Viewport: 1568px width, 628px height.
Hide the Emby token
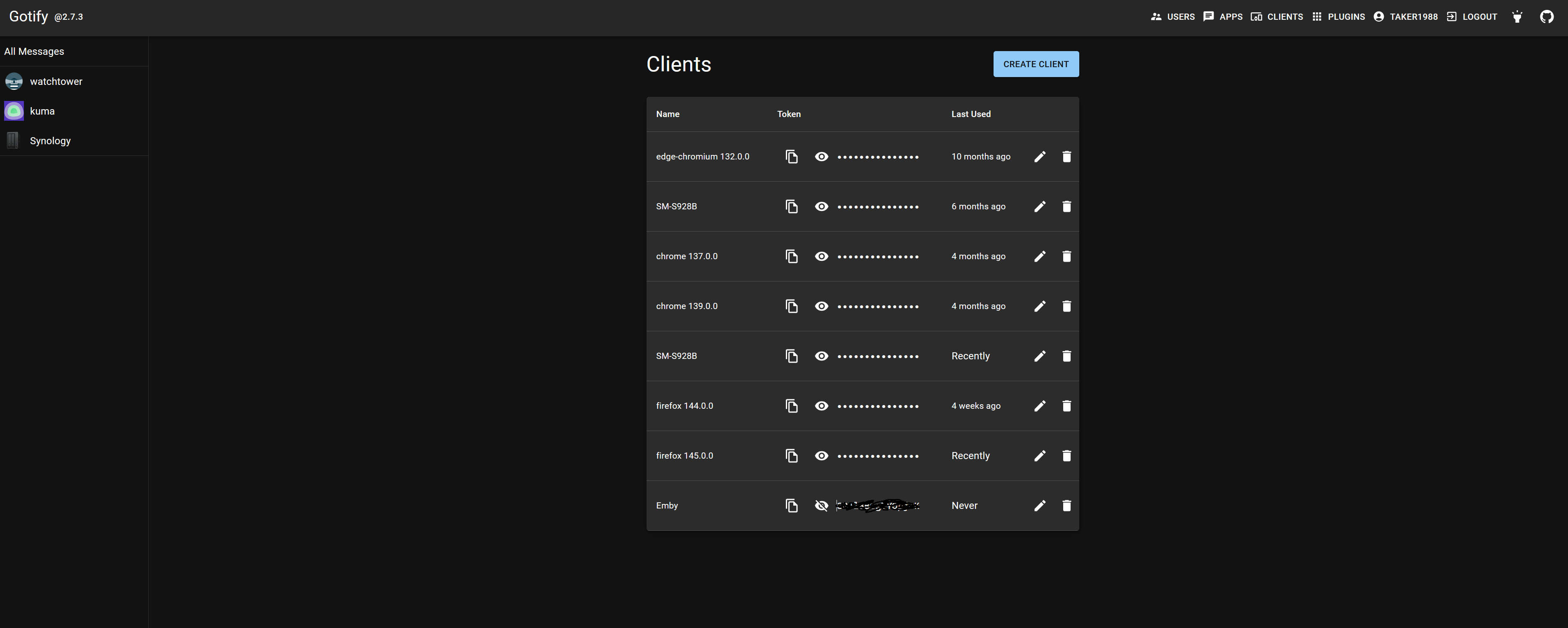(x=821, y=506)
